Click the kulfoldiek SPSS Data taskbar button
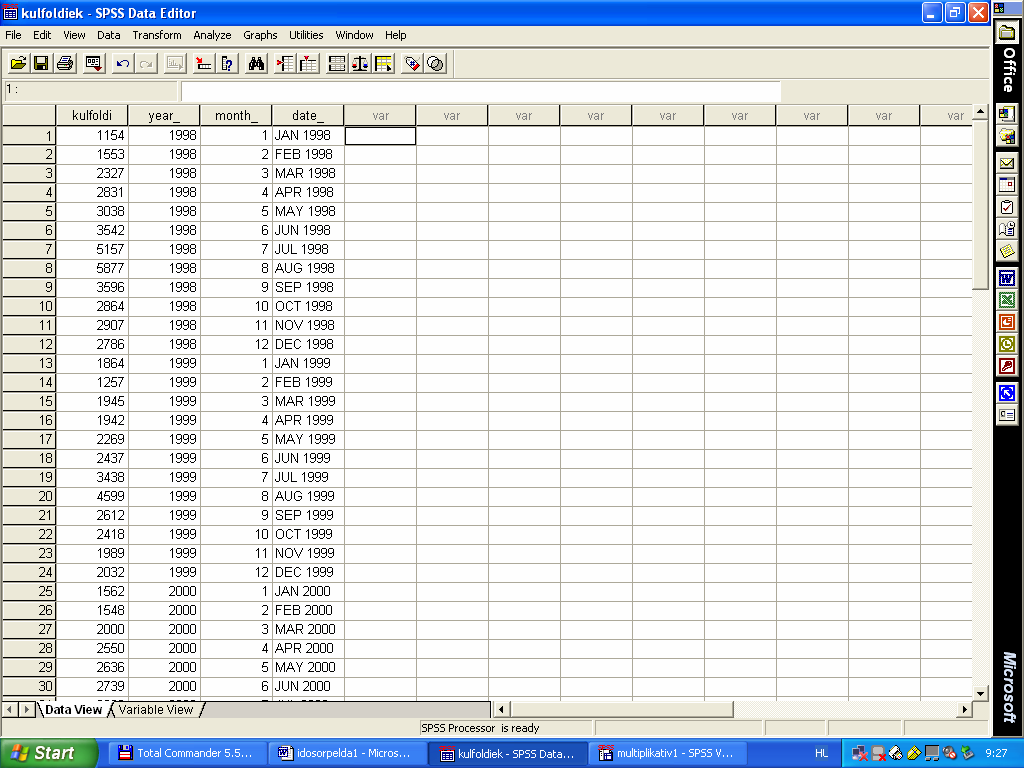 click(506, 753)
